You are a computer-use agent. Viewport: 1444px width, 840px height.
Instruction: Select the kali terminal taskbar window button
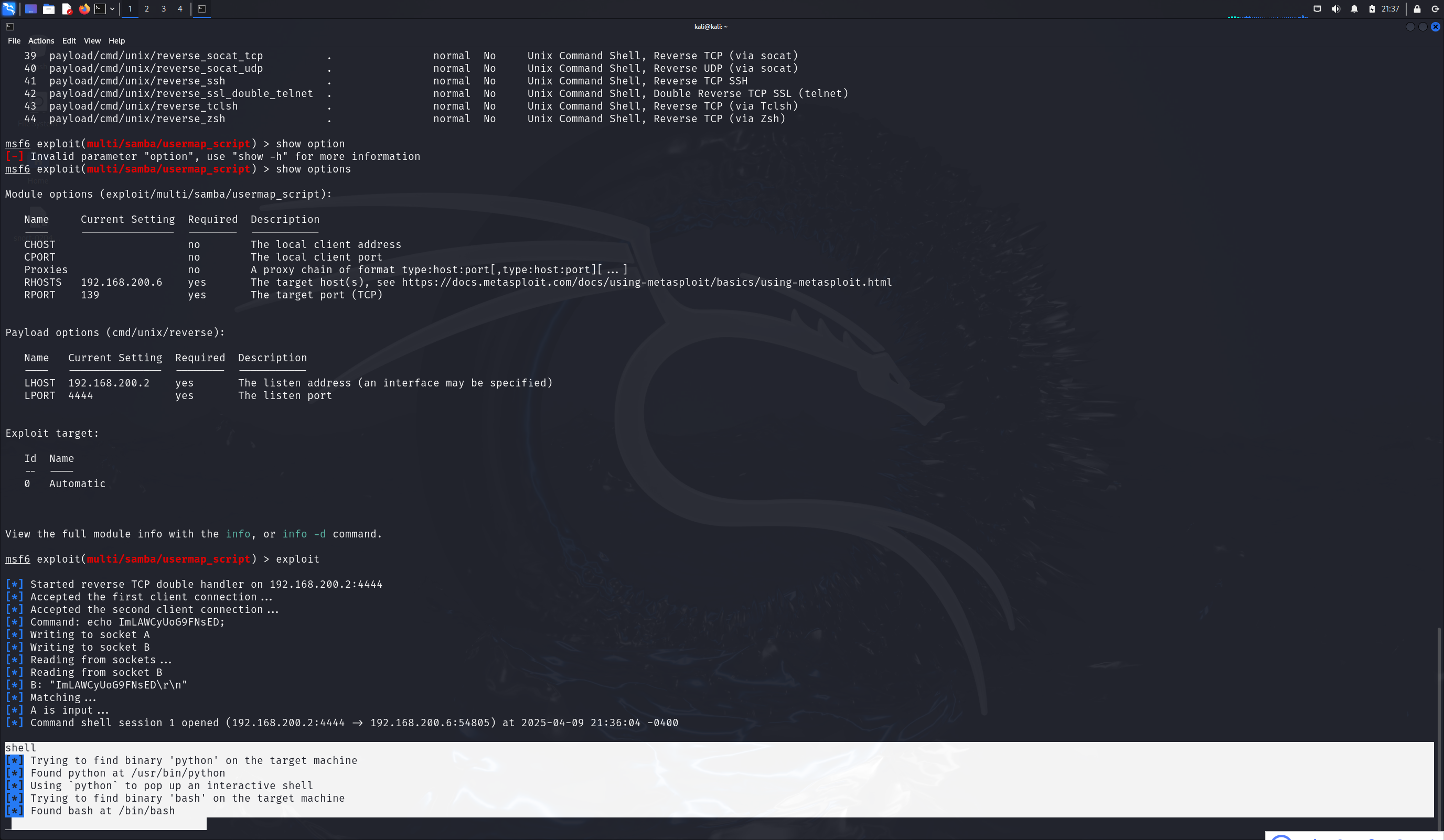(202, 8)
